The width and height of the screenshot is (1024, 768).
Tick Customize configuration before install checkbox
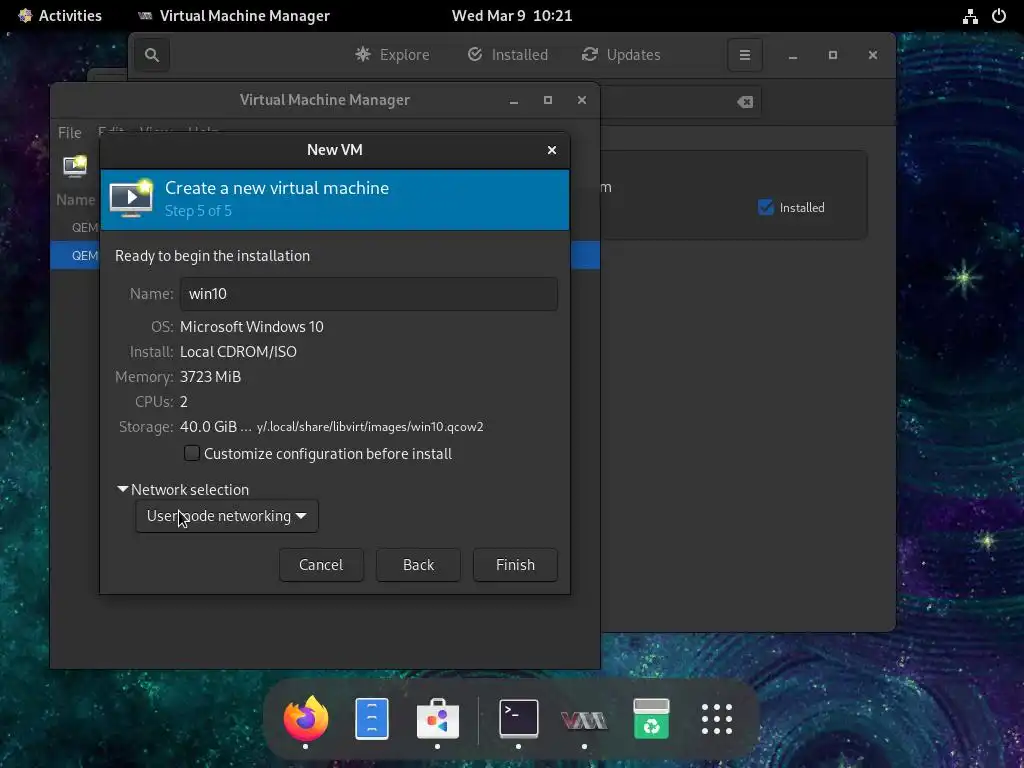(x=191, y=453)
